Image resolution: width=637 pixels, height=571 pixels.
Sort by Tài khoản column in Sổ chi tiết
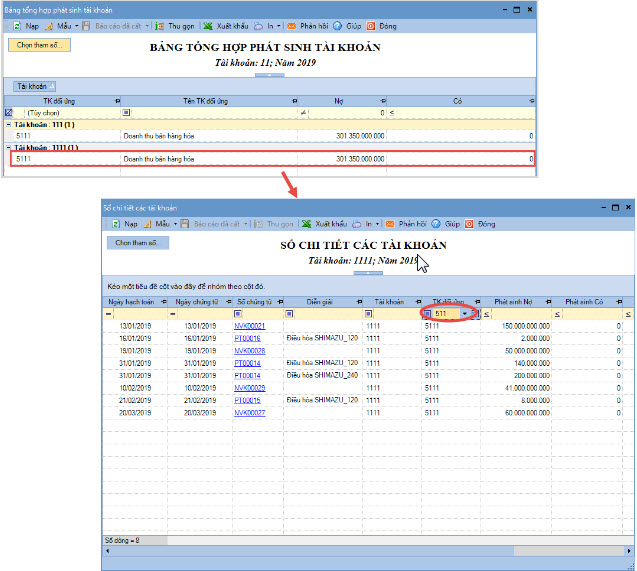click(x=389, y=302)
